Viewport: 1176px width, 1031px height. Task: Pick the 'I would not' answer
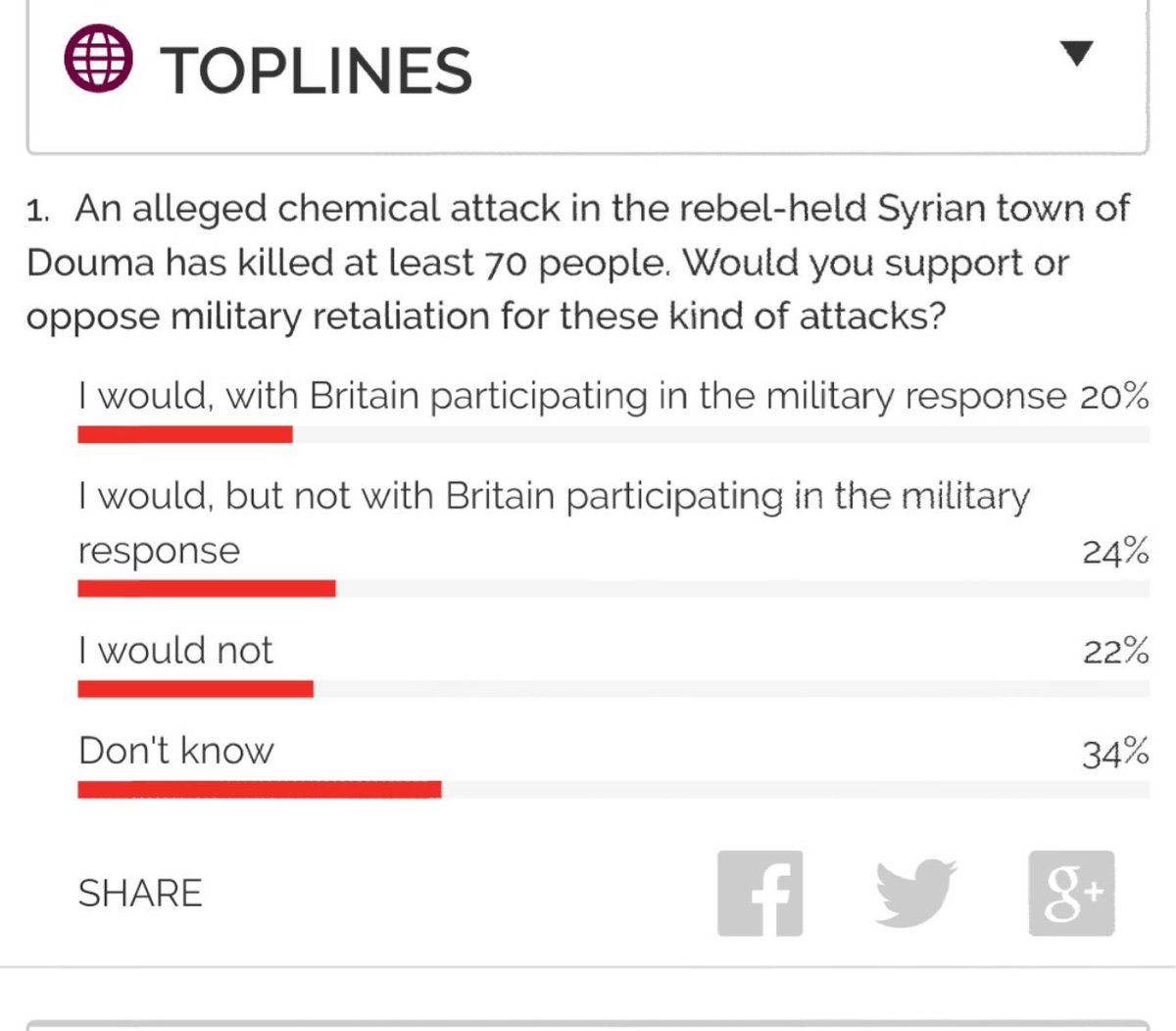[175, 650]
